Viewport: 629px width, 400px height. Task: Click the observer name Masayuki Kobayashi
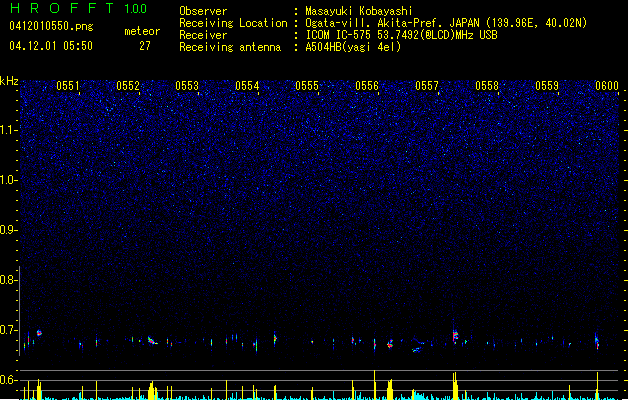coord(359,11)
